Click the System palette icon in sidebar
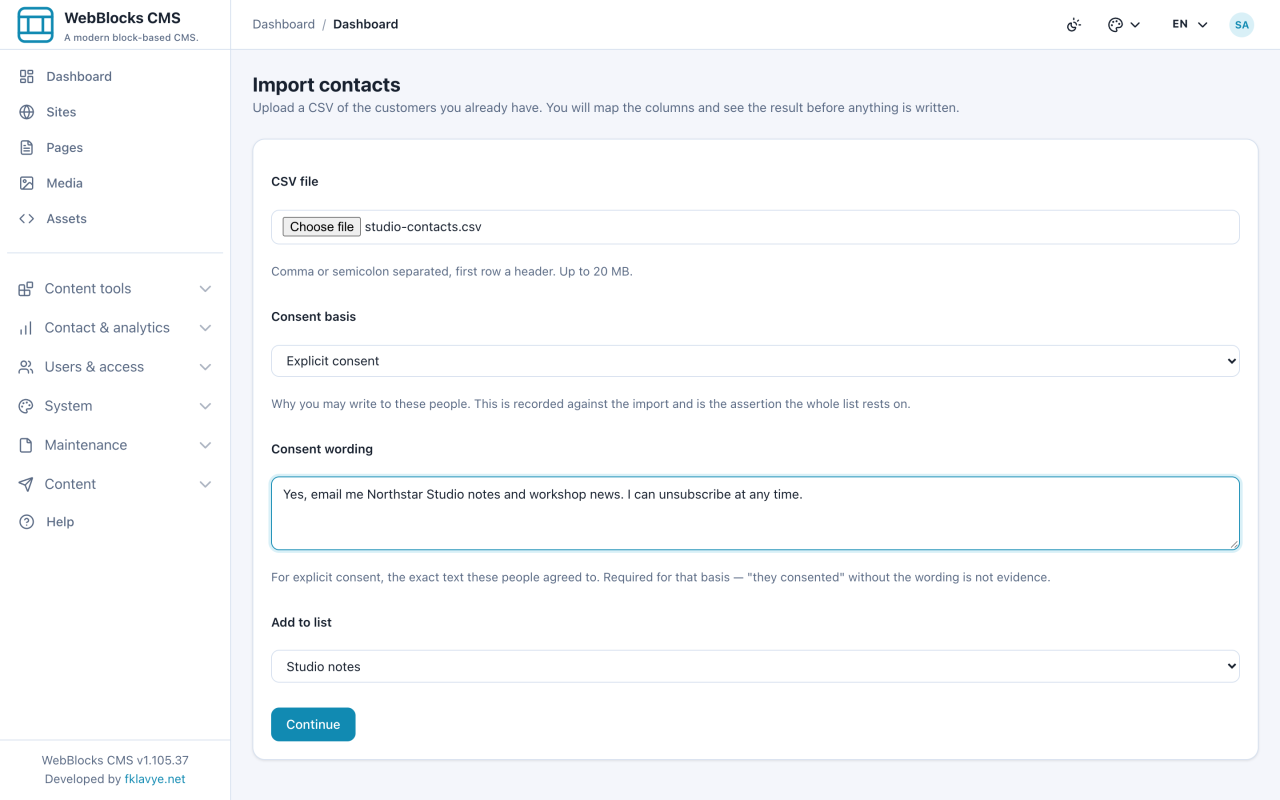 26,406
